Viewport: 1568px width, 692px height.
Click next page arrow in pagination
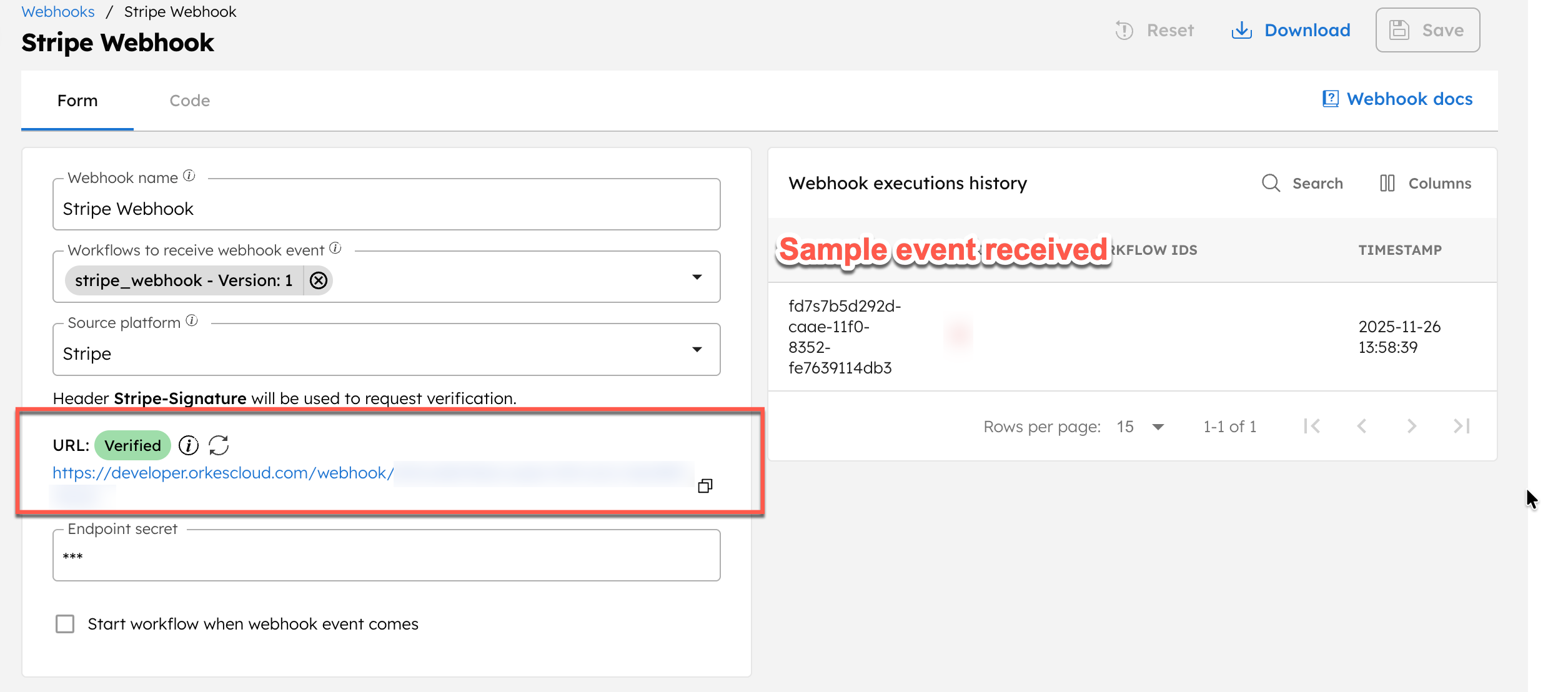coord(1412,426)
